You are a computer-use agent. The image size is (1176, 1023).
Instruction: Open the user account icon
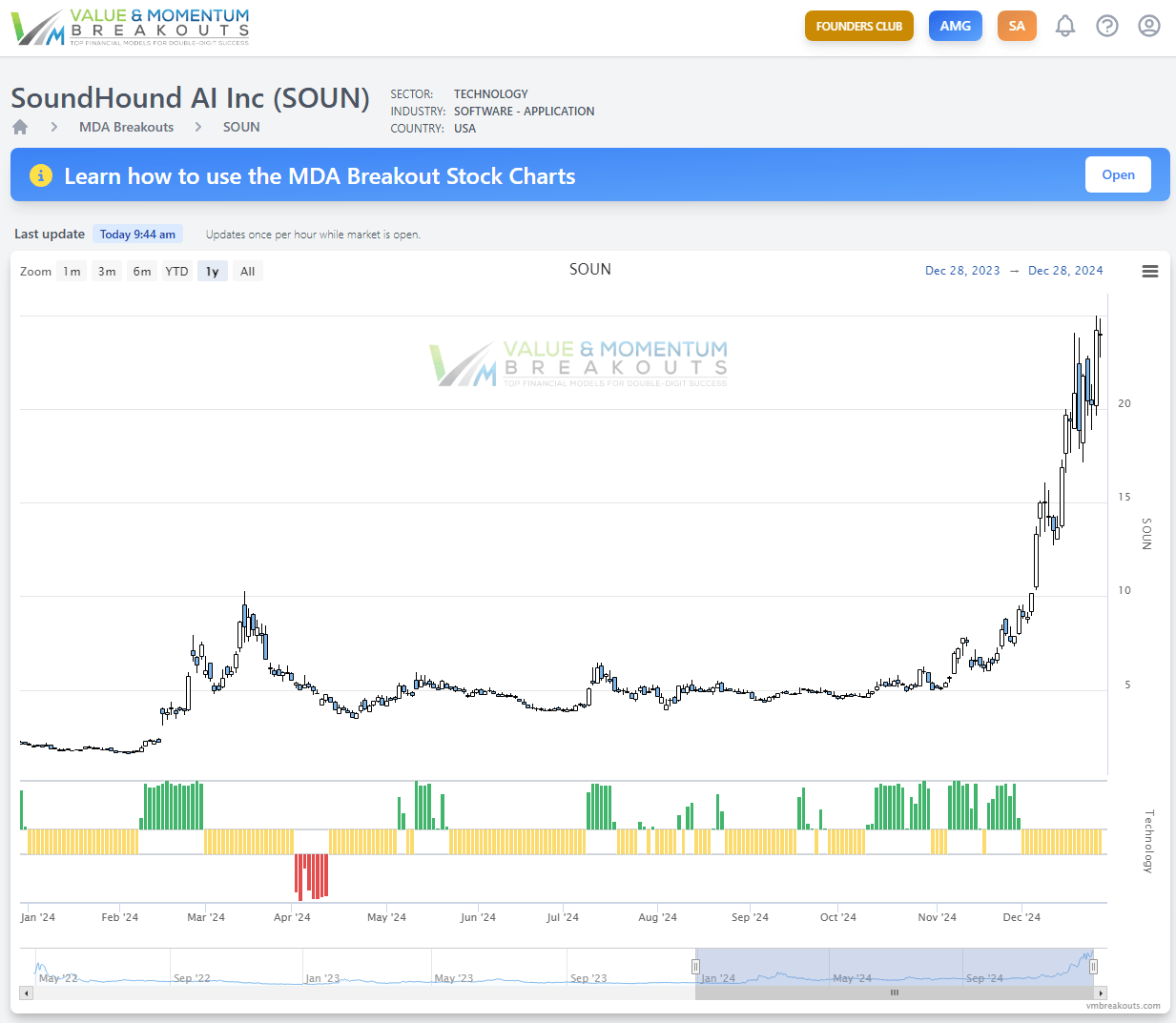(1148, 26)
